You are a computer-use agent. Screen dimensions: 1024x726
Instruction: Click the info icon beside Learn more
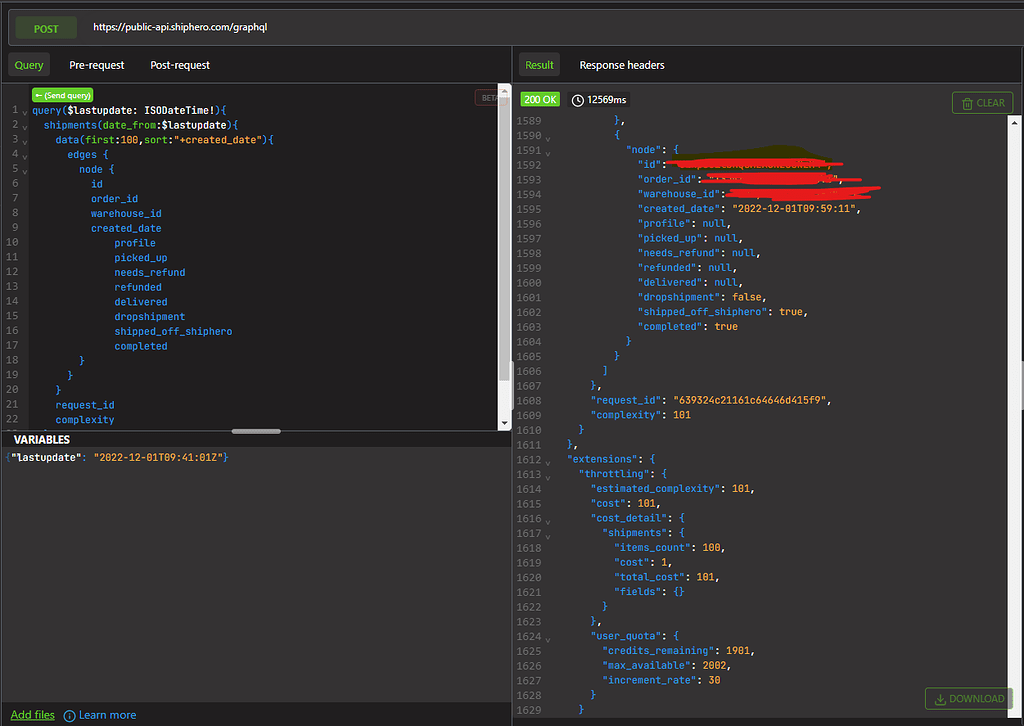point(69,715)
